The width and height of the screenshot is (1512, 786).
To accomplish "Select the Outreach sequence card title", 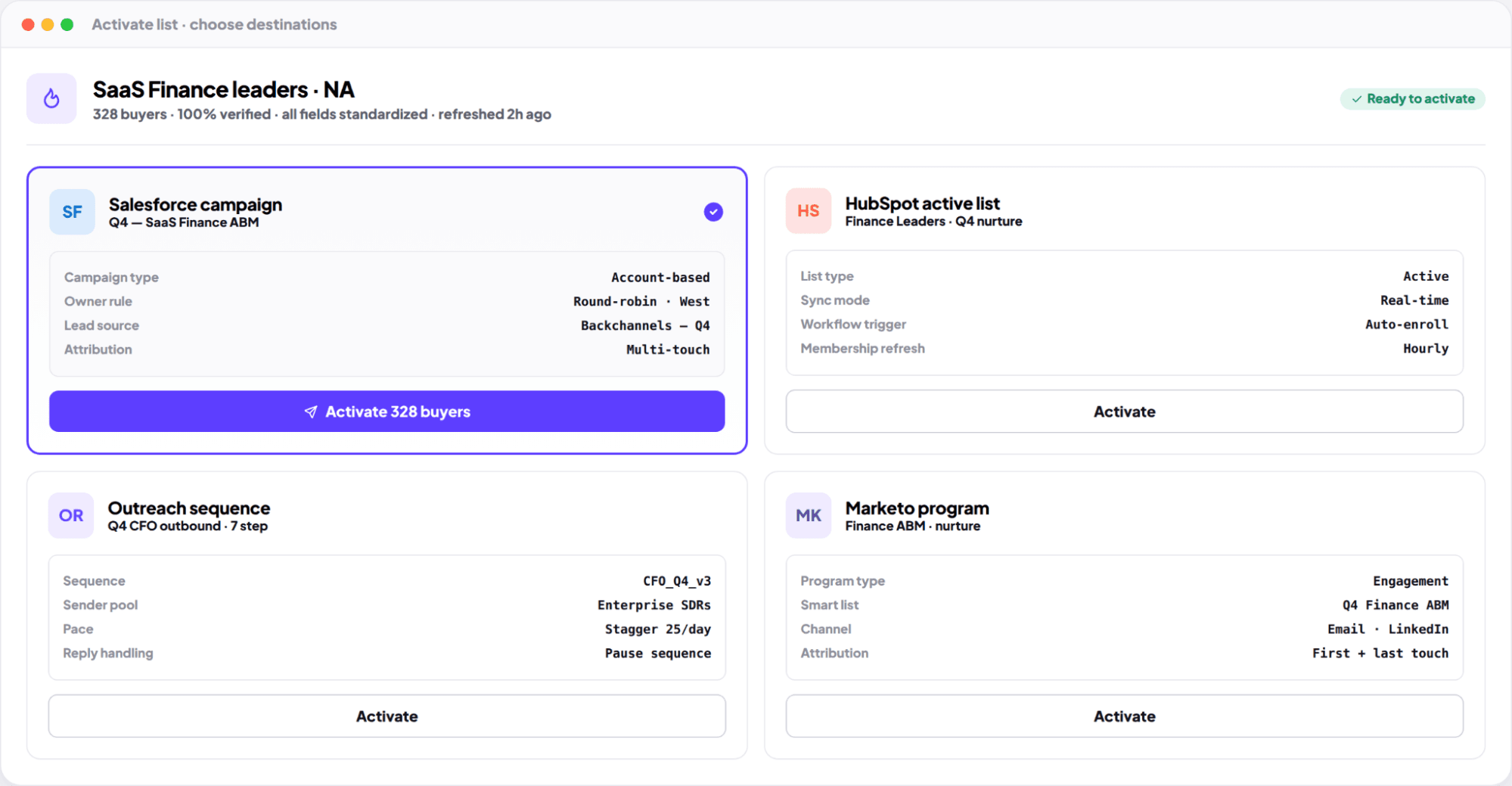I will click(188, 508).
